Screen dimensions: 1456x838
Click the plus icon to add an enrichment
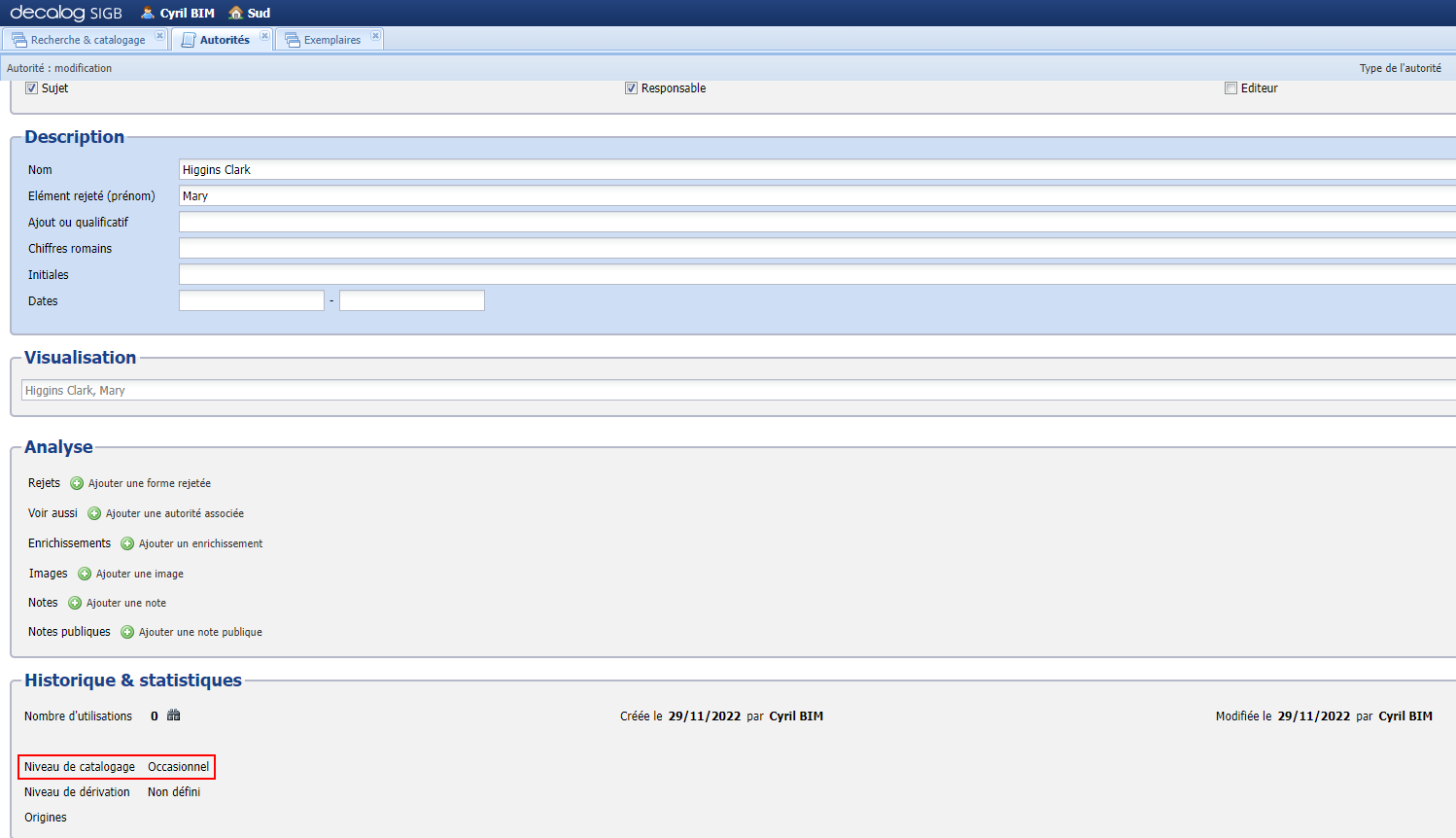pos(126,543)
